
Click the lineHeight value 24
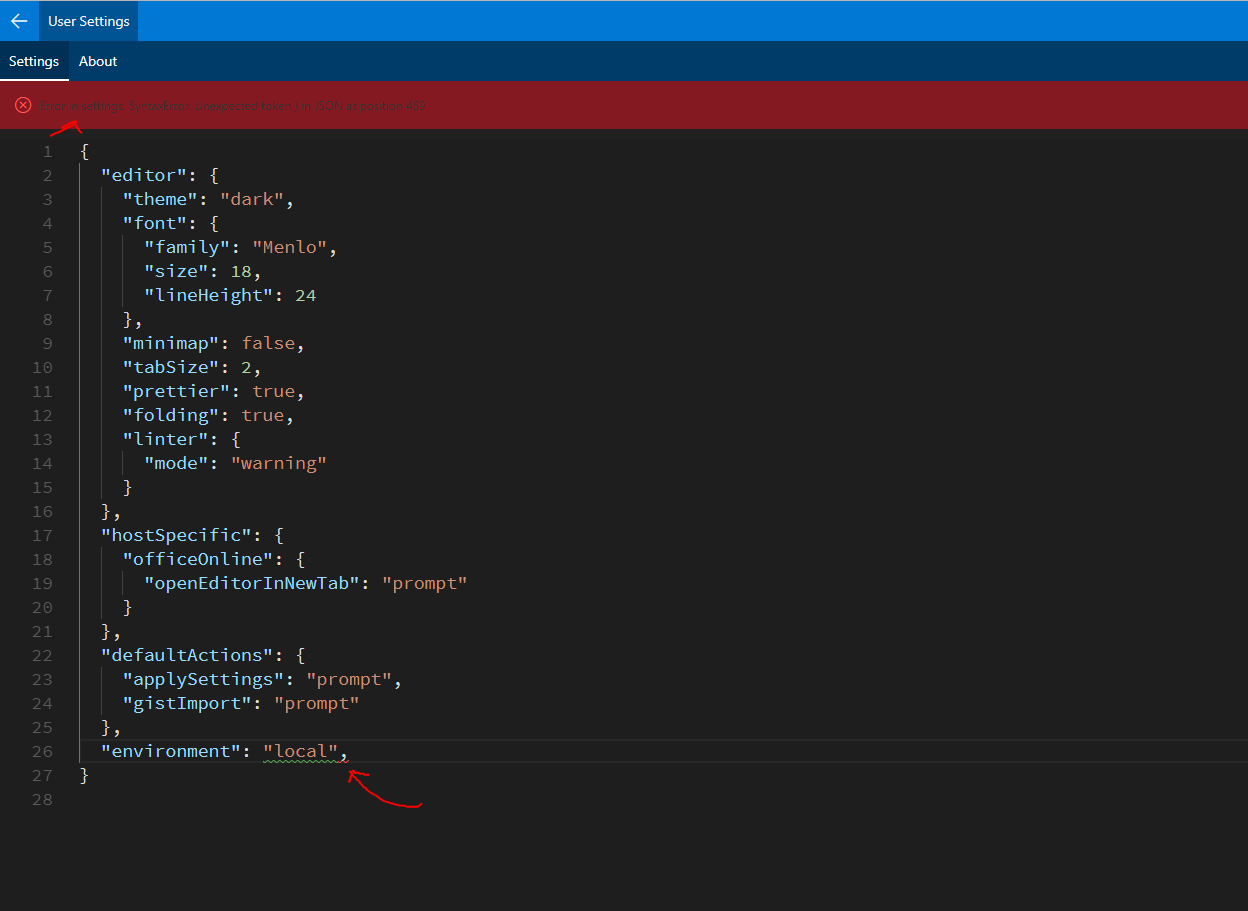[308, 294]
